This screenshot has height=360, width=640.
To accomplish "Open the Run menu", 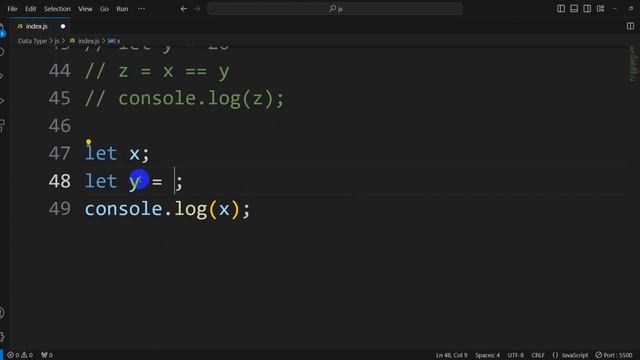I will click(122, 9).
